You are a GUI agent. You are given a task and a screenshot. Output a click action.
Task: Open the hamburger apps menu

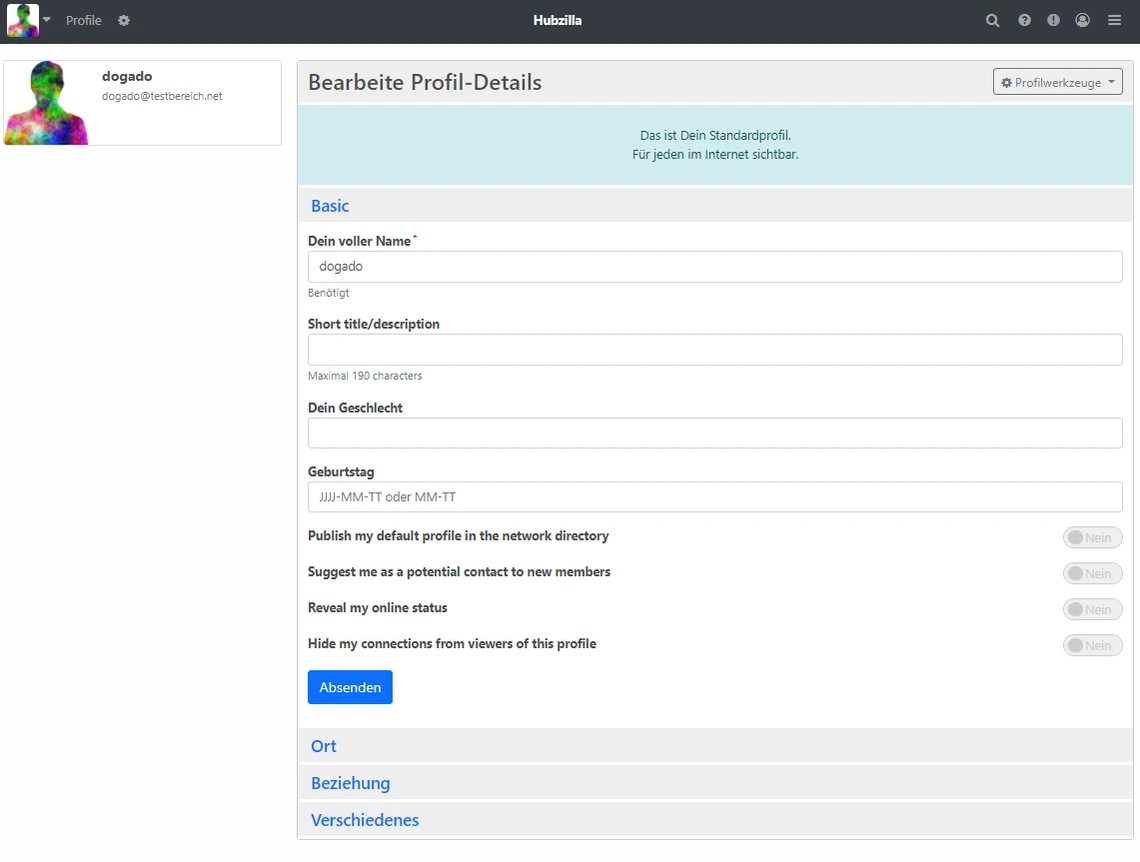point(1114,20)
